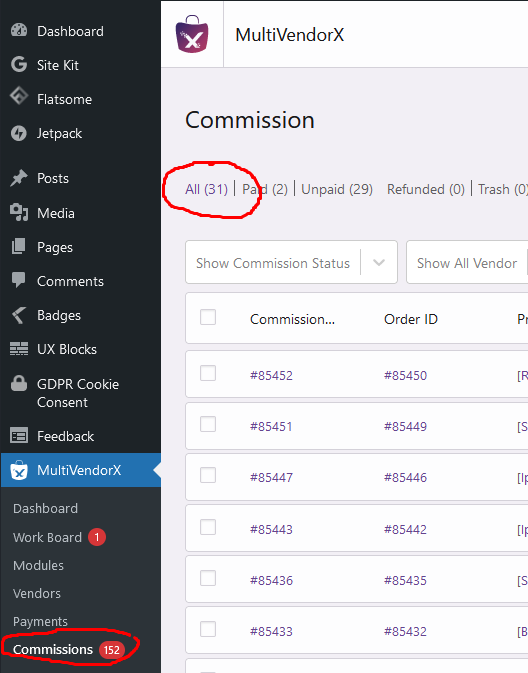Open the Show Commission Status dropdown
The width and height of the screenshot is (528, 673).
coord(291,262)
